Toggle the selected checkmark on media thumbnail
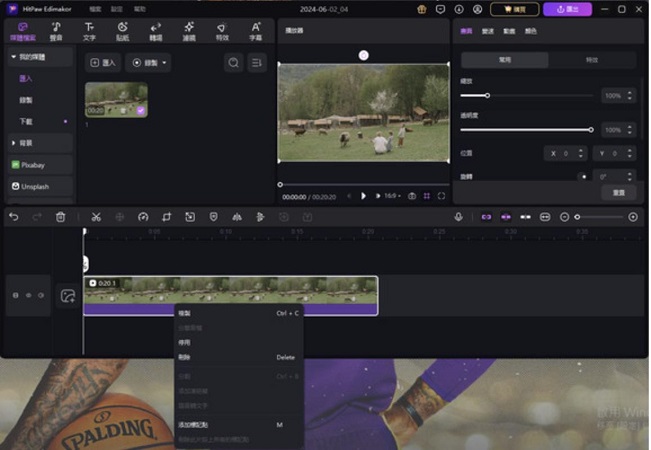651x450 pixels. click(140, 110)
